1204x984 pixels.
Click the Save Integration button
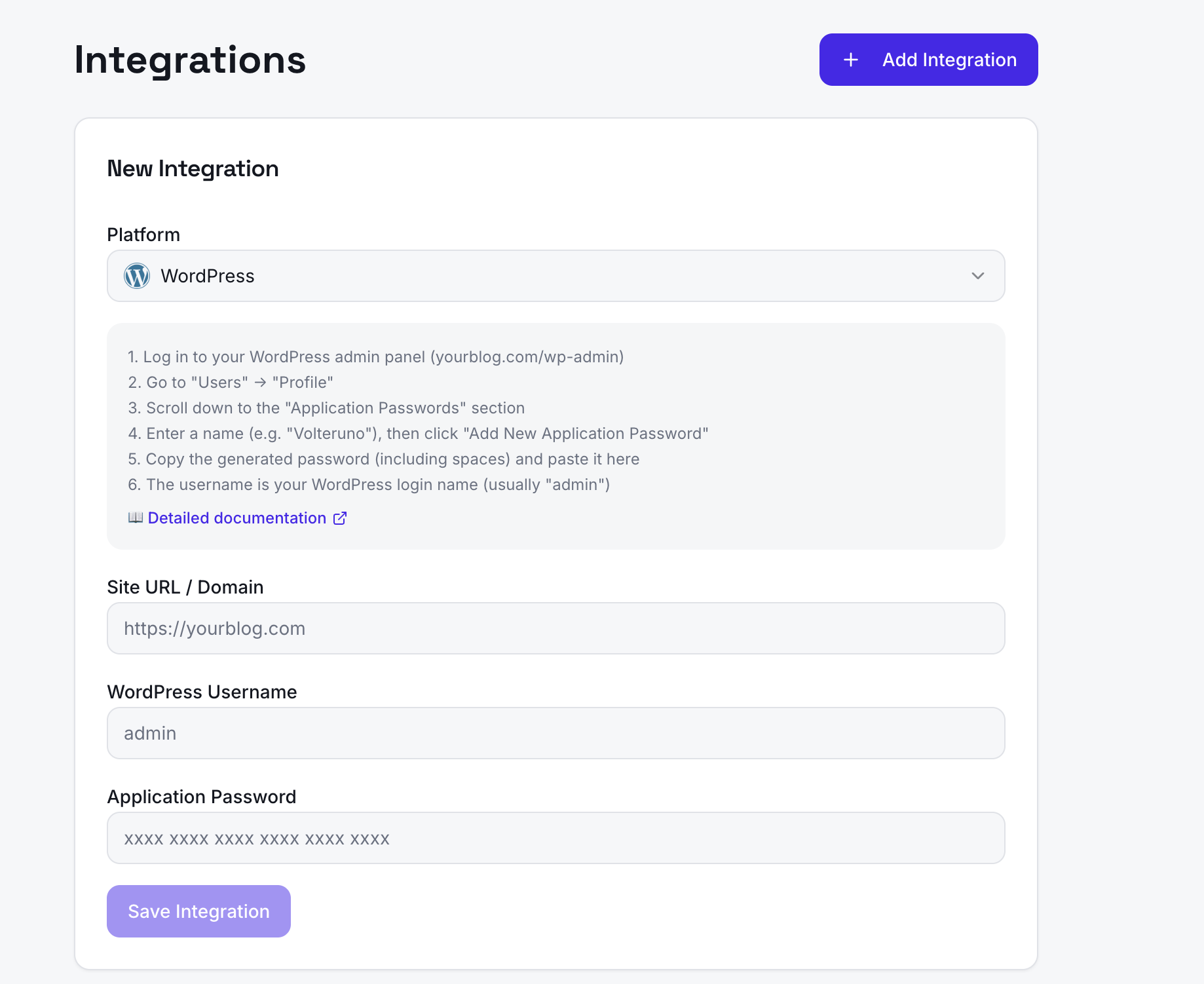198,911
